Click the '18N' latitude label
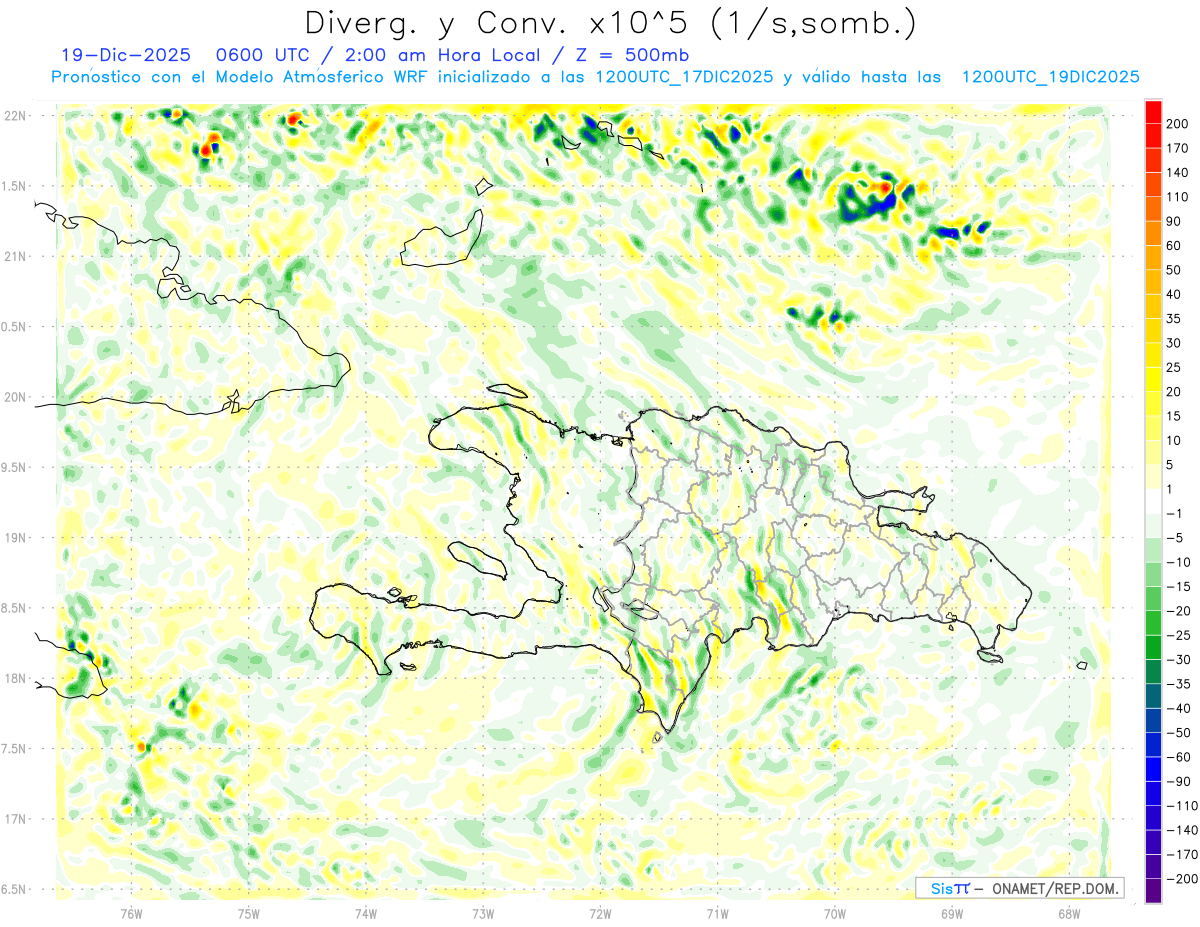Viewport: 1200px width, 927px height. click(15, 678)
